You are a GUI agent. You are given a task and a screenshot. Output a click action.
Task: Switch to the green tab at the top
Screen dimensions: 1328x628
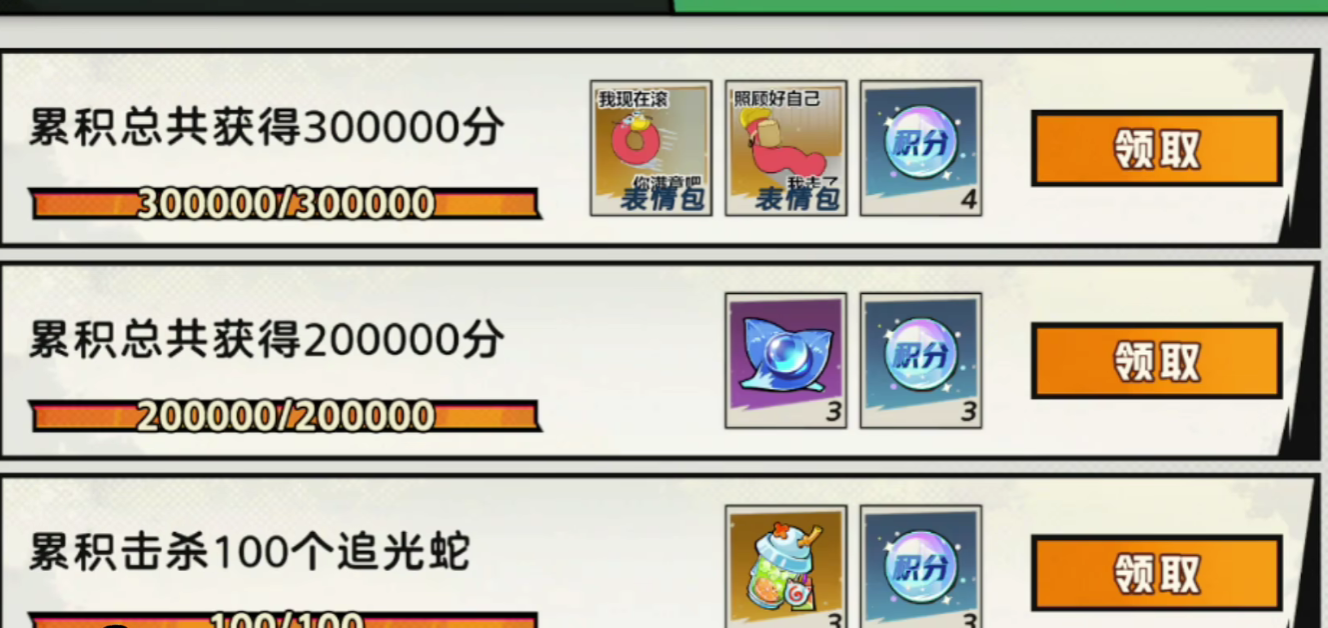coord(1000,6)
